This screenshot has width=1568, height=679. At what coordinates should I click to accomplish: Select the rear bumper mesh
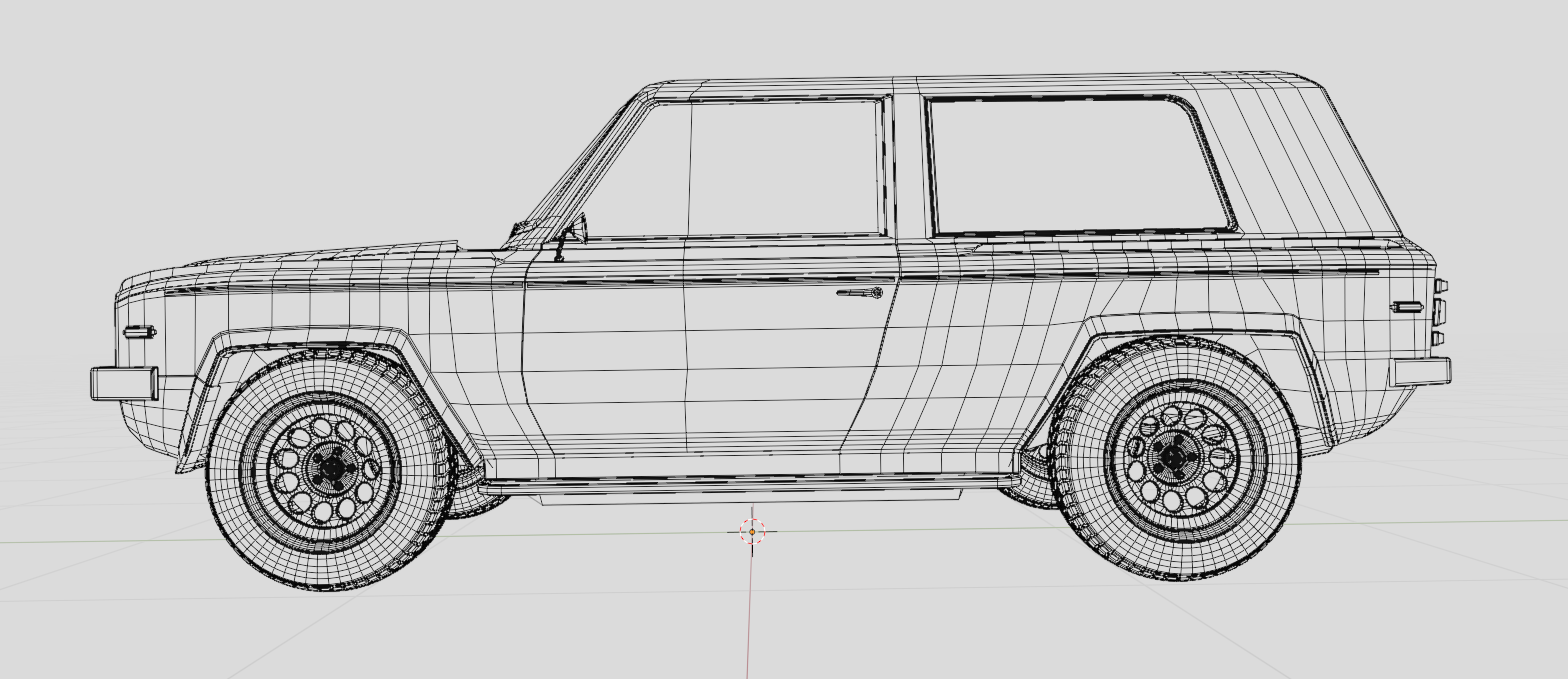pyautogui.click(x=1420, y=371)
